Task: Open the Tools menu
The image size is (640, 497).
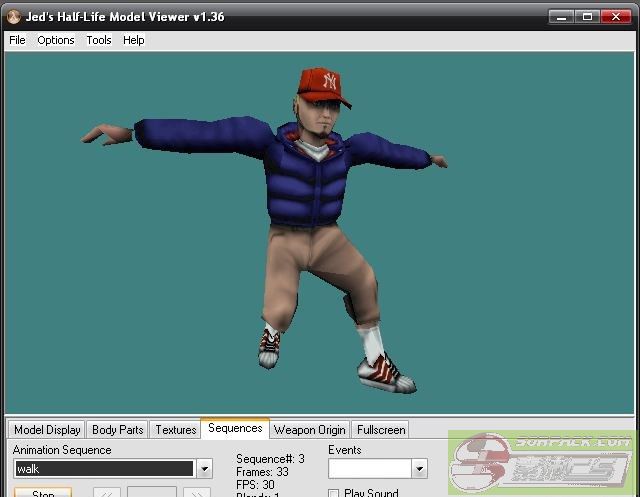Action: coord(99,40)
